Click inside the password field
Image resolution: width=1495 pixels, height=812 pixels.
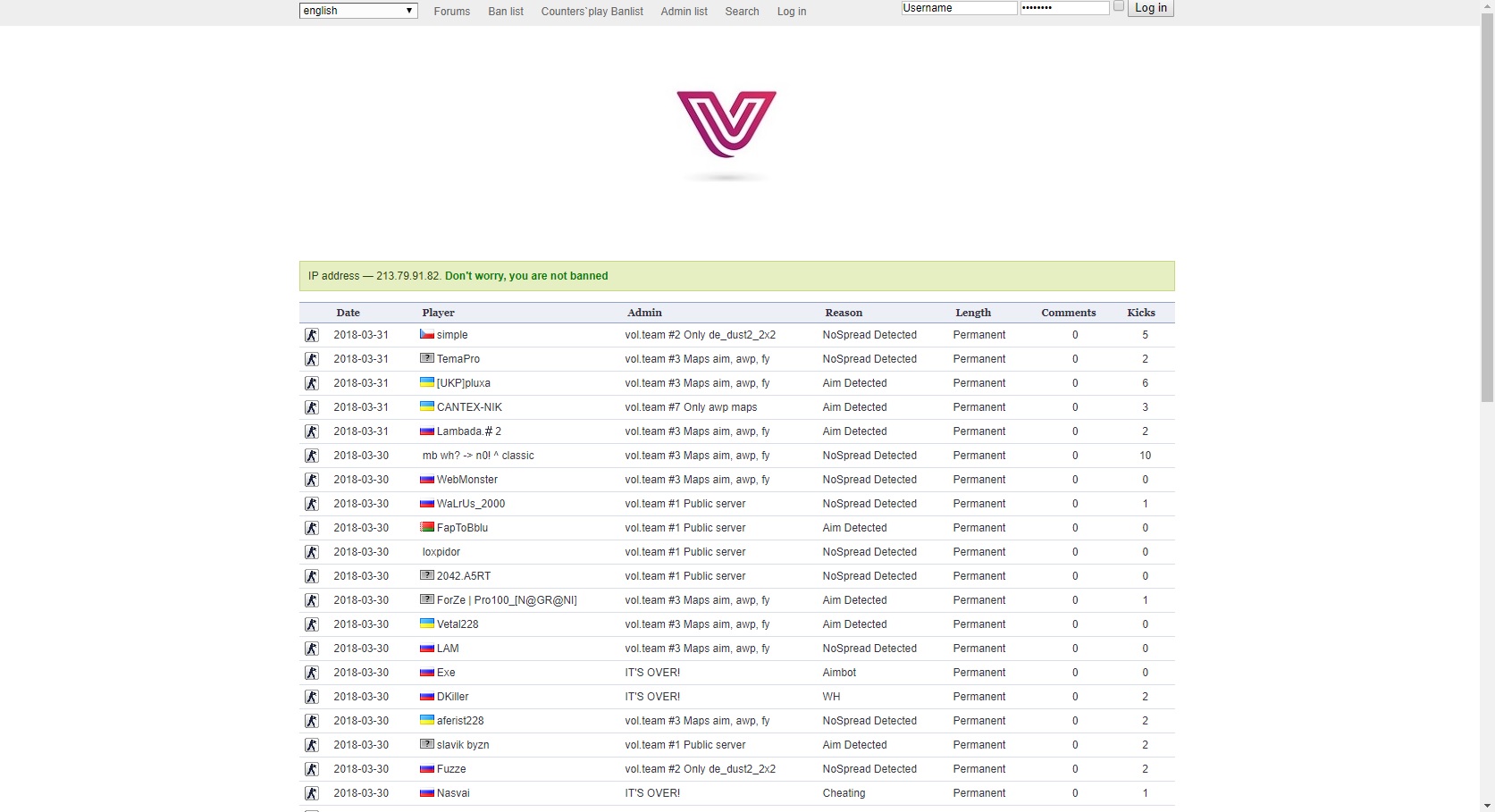pos(1065,8)
